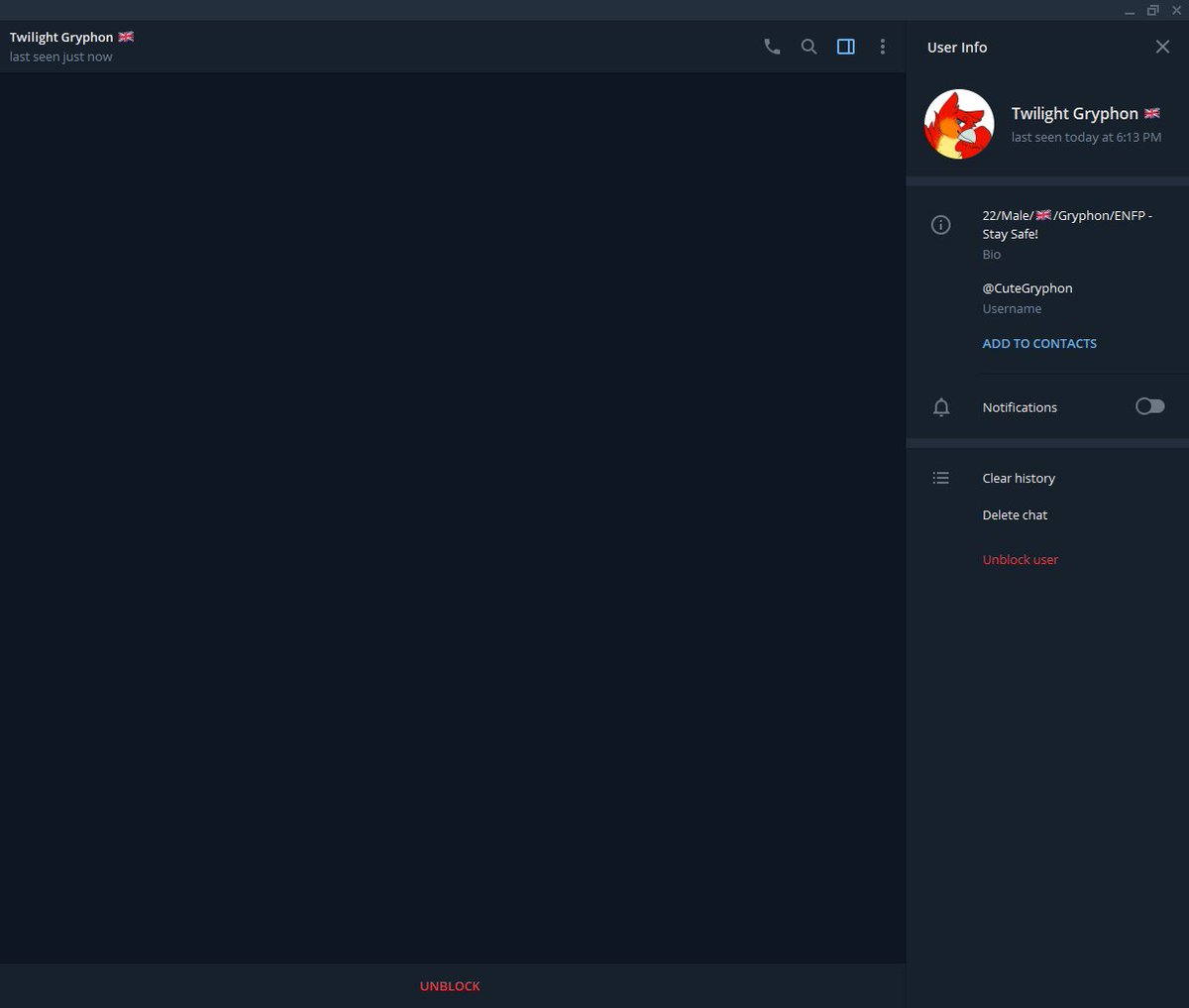The width and height of the screenshot is (1189, 1008).
Task: Click the chat header name Twilight Gryphon
Action: (71, 38)
